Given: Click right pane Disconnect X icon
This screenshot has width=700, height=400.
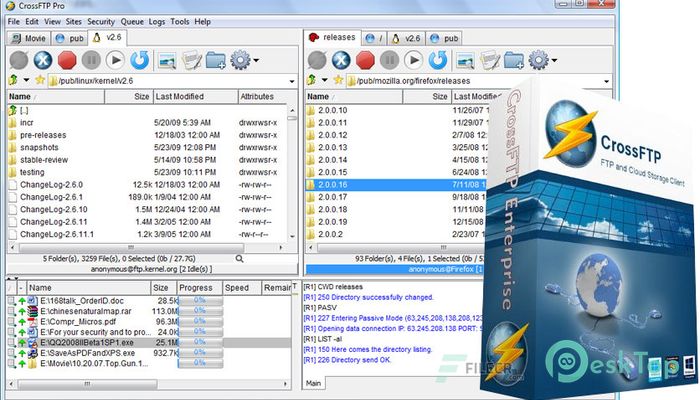Looking at the screenshot, I should pos(341,60).
